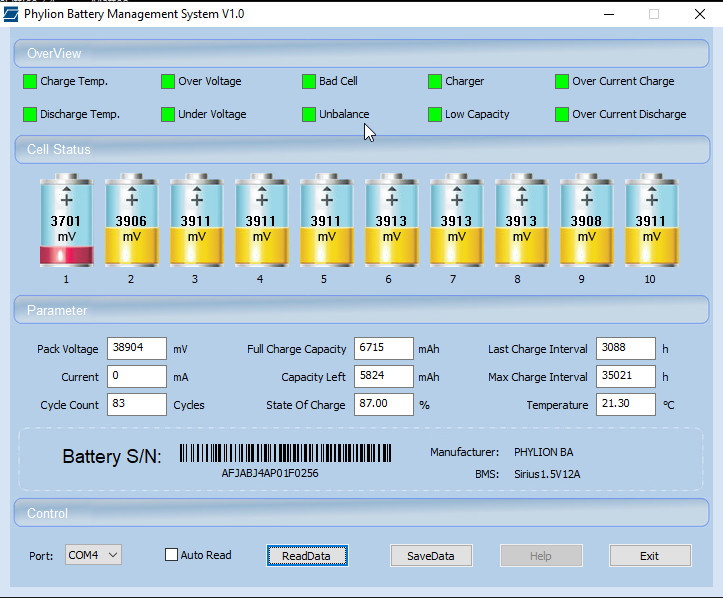Screen dimensions: 723x598
Task: Click the Control section header
Action: (361, 513)
